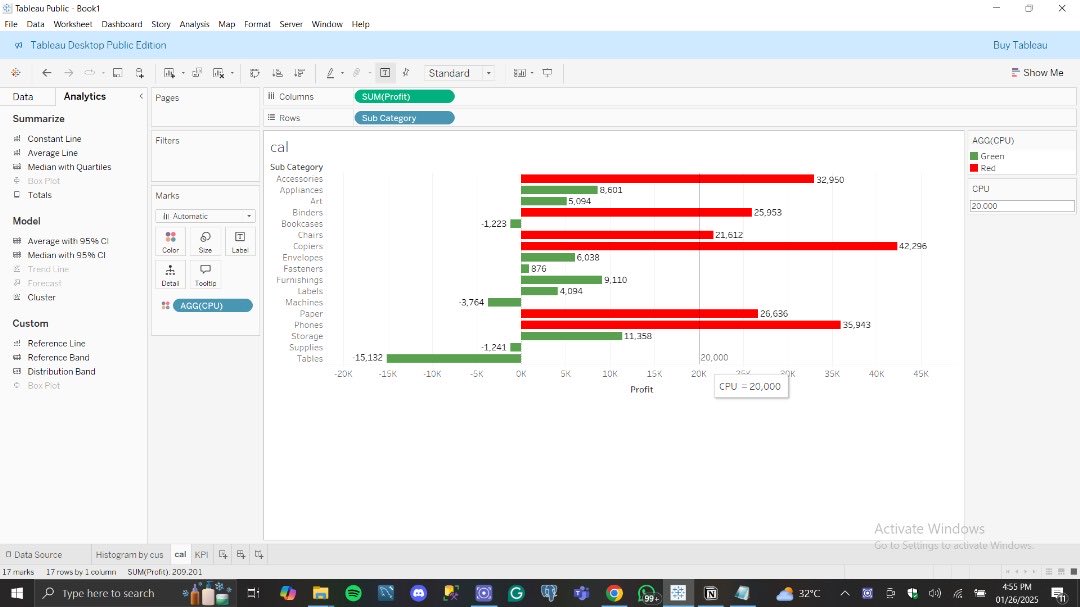Open the Format menu
The width and height of the screenshot is (1080, 607).
click(257, 24)
